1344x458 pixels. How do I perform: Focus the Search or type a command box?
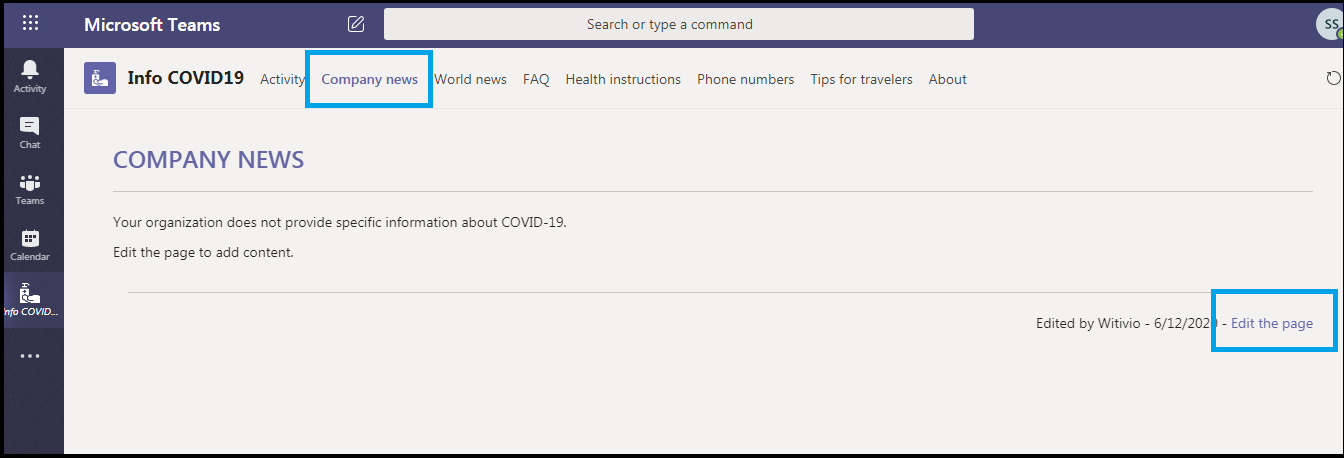tap(679, 24)
